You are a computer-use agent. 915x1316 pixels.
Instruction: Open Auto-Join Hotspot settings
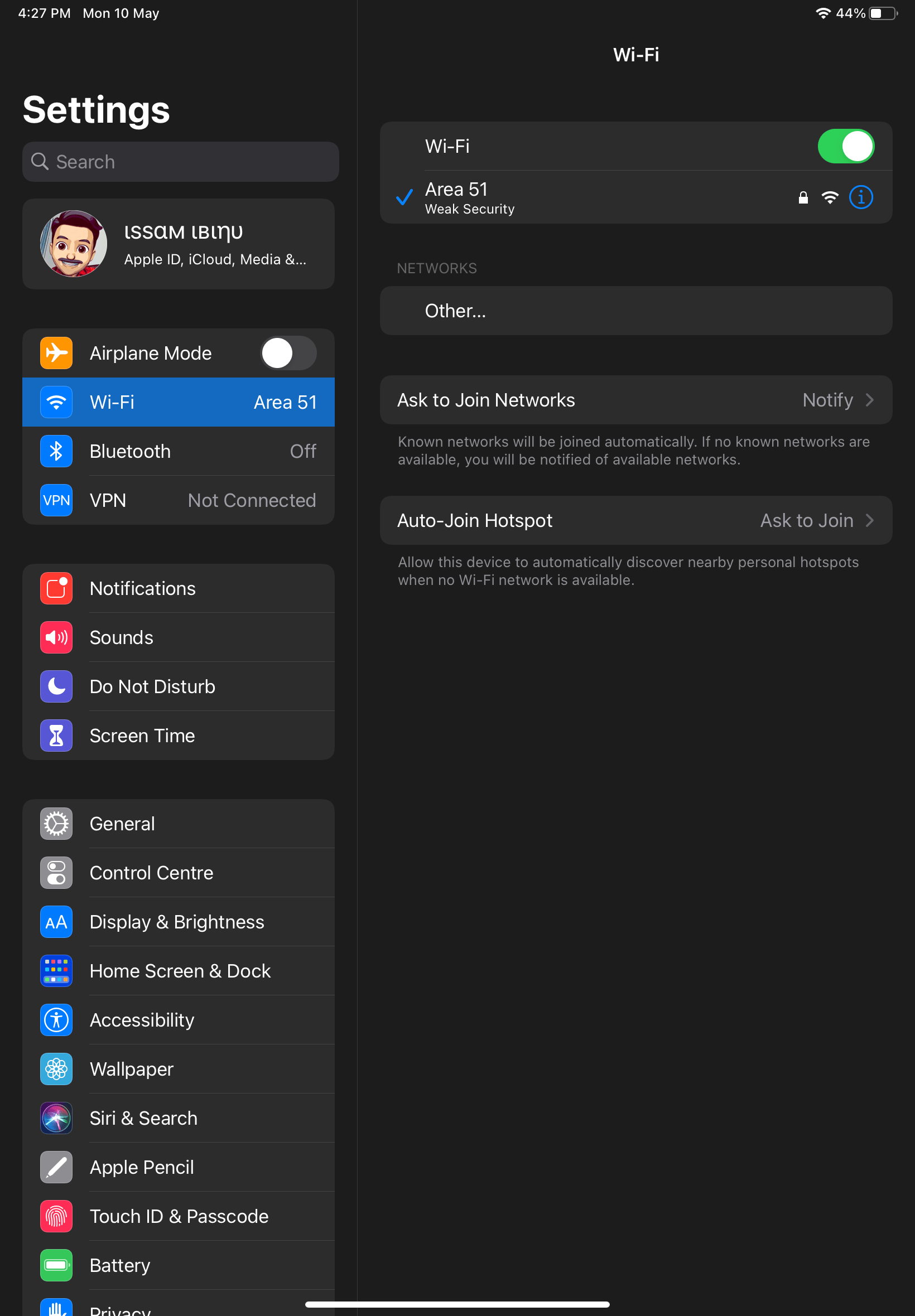coord(637,520)
